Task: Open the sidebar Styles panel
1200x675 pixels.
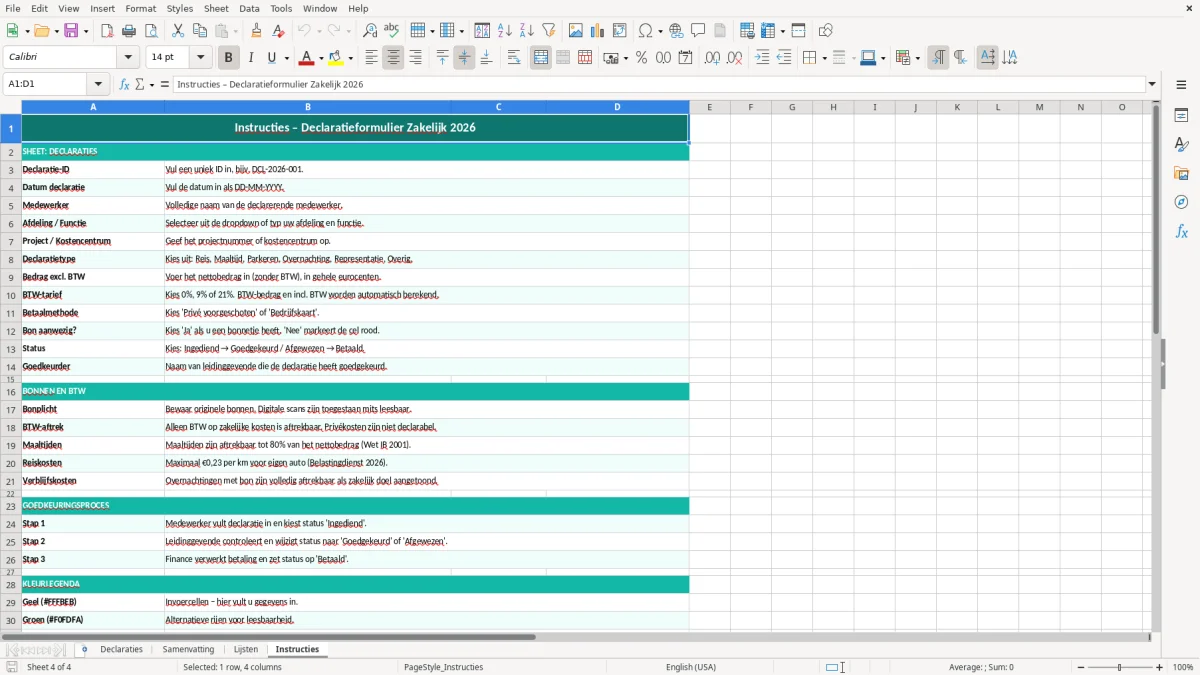Action: (1181, 144)
